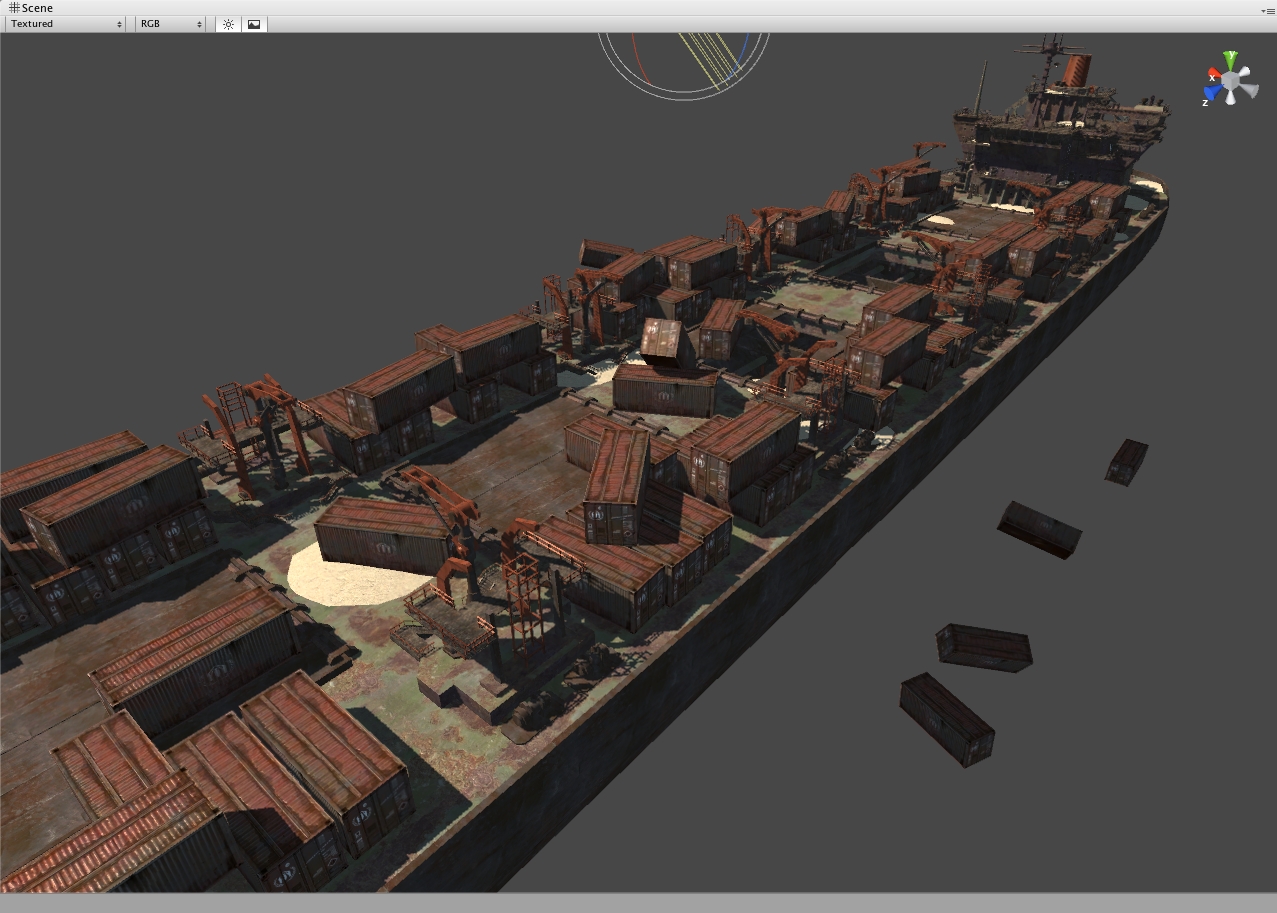This screenshot has width=1277, height=913.
Task: Toggle scene lighting with the sun icon
Action: 228,24
